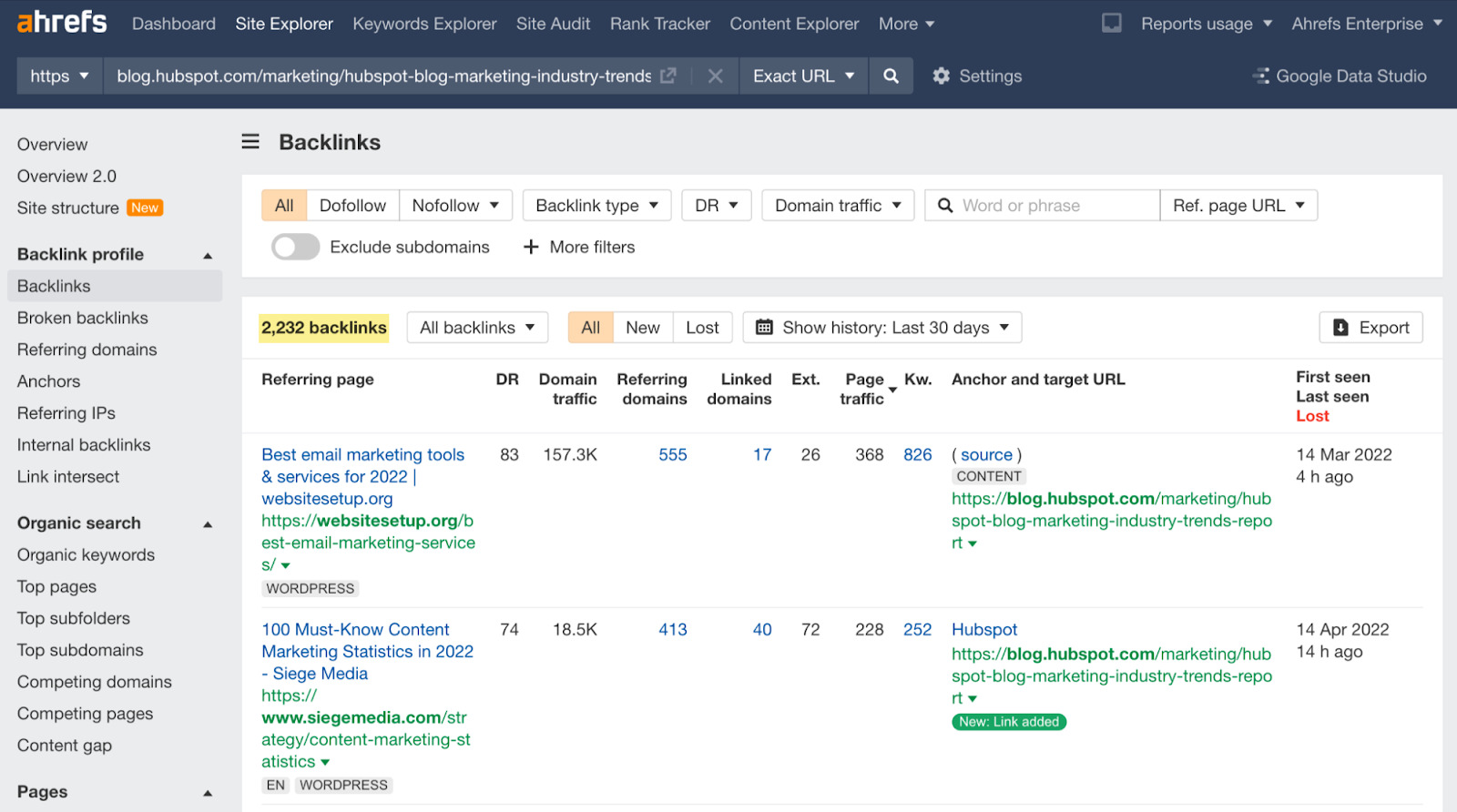Open Site Audit tab
The image size is (1457, 812).
click(x=553, y=24)
